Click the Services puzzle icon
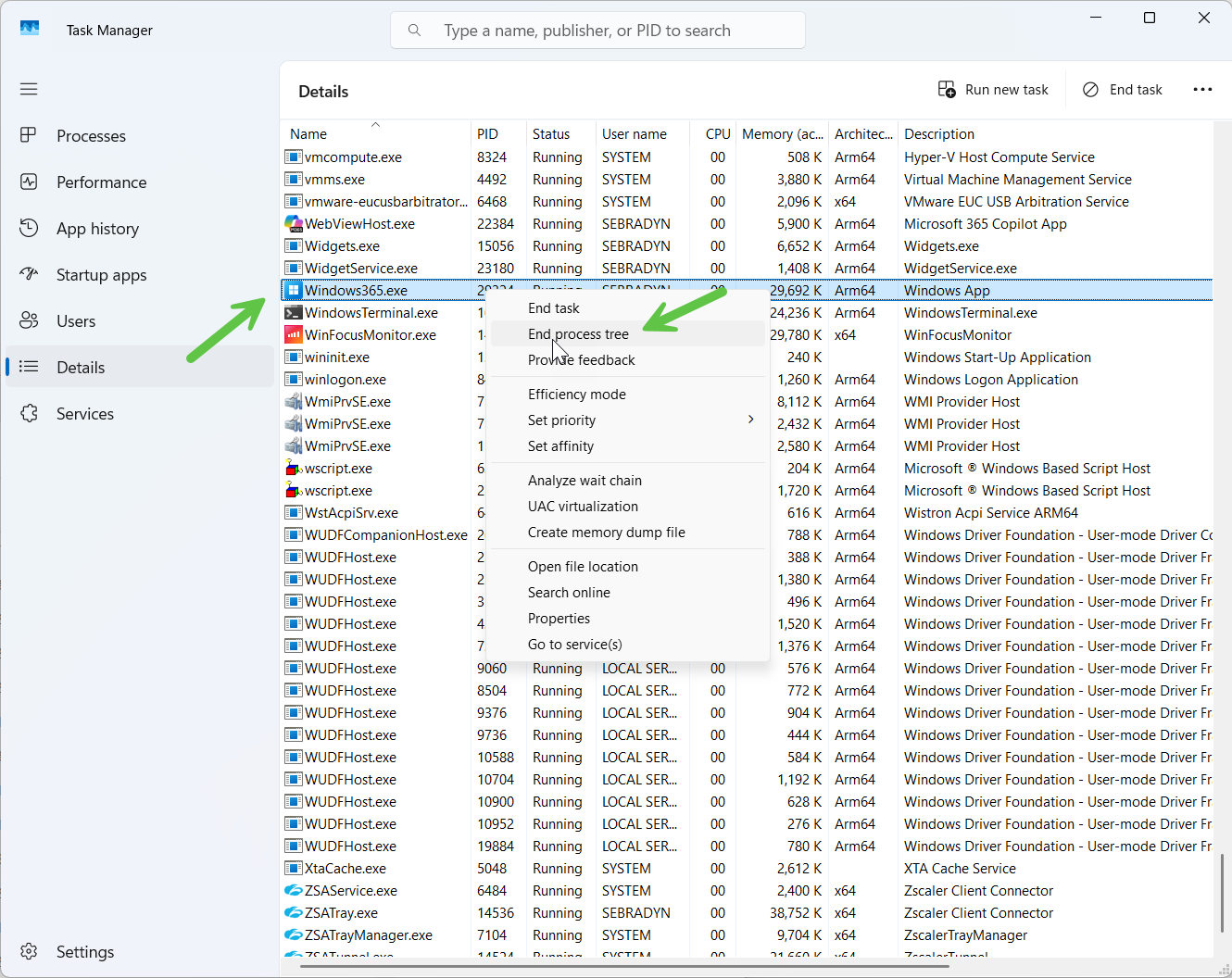 click(29, 413)
